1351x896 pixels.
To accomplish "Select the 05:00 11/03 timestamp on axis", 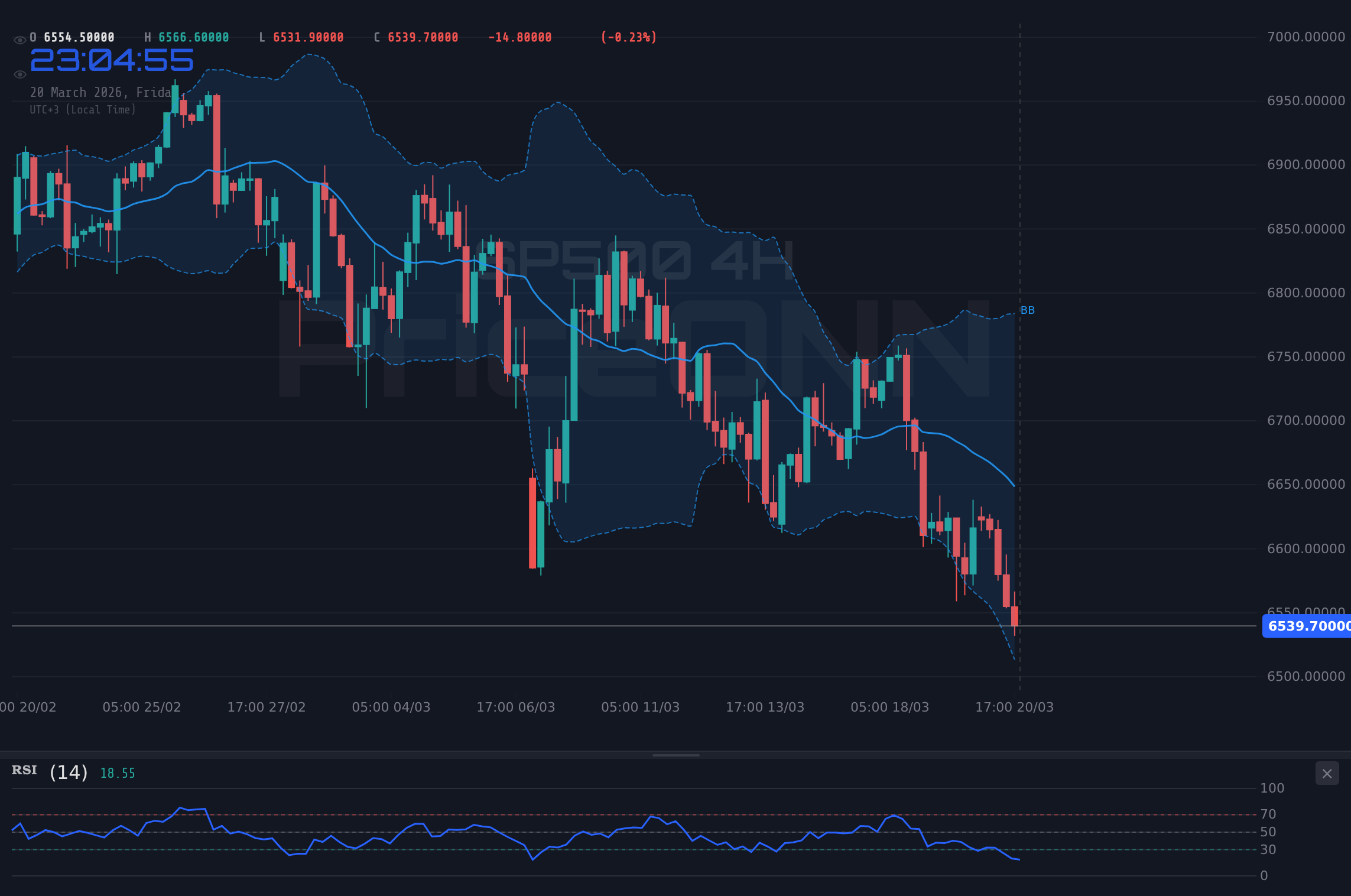I will pos(639,707).
